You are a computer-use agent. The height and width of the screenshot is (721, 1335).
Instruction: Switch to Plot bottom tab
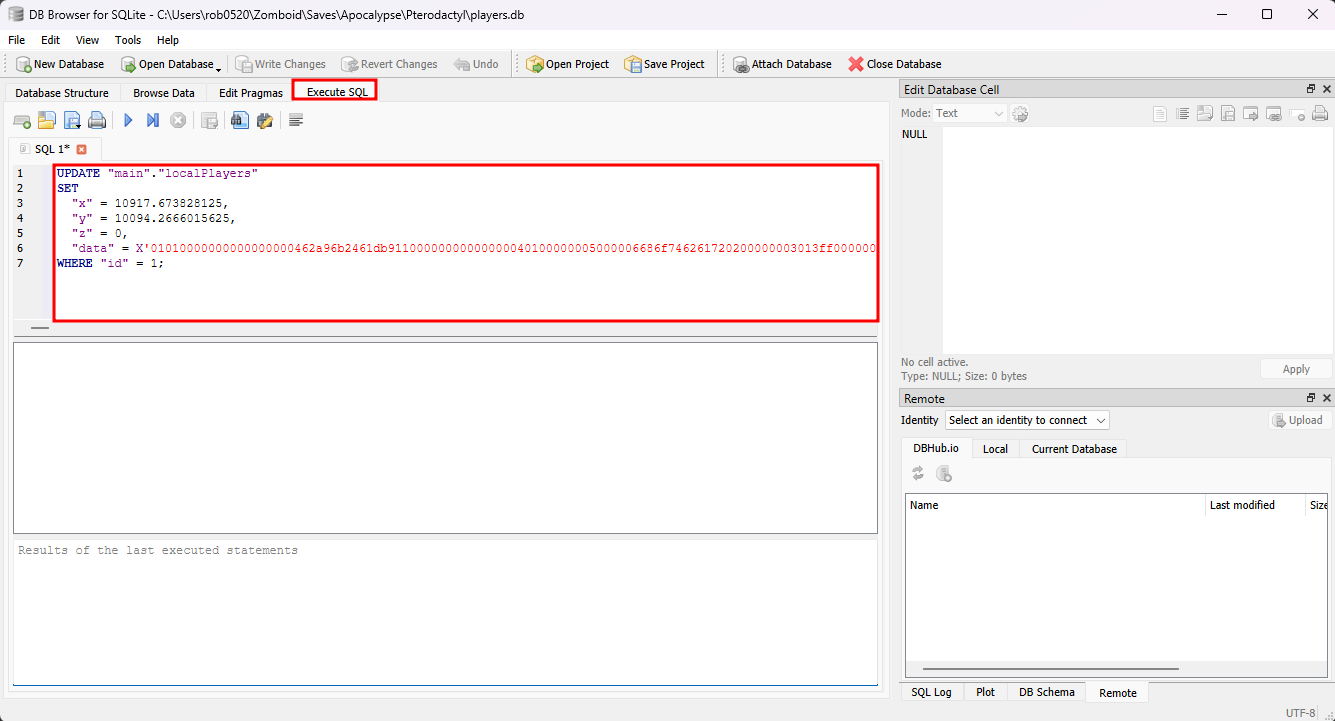985,692
